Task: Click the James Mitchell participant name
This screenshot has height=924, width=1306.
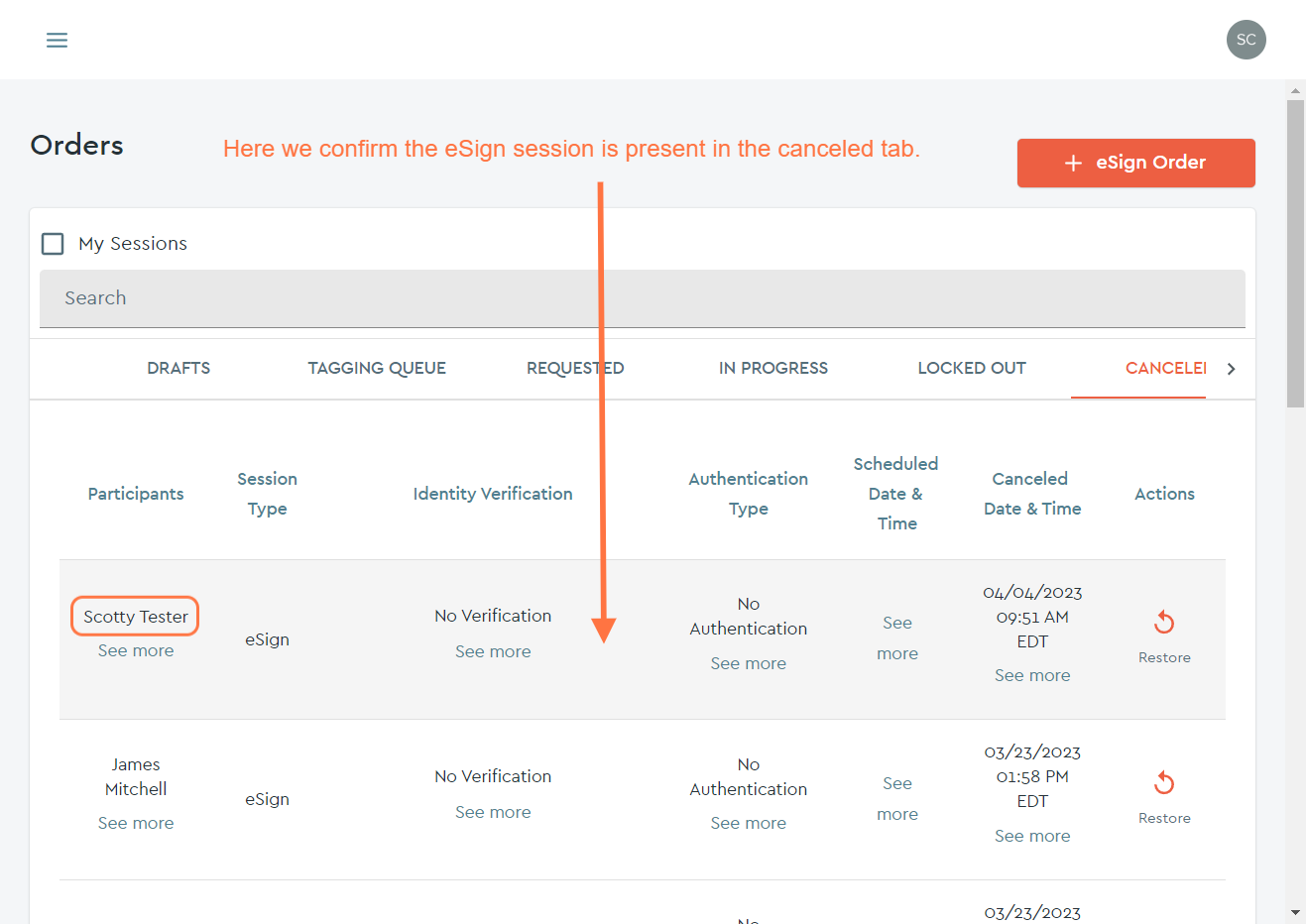Action: pos(136,777)
